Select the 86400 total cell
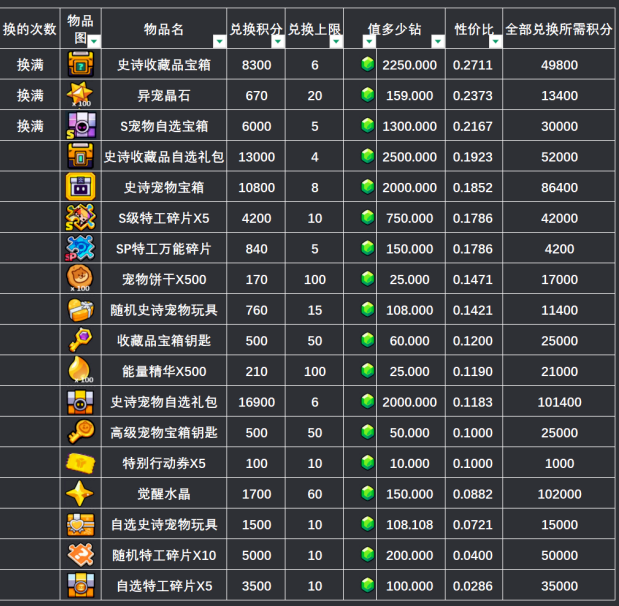Viewport: 619px width, 606px height. click(559, 187)
